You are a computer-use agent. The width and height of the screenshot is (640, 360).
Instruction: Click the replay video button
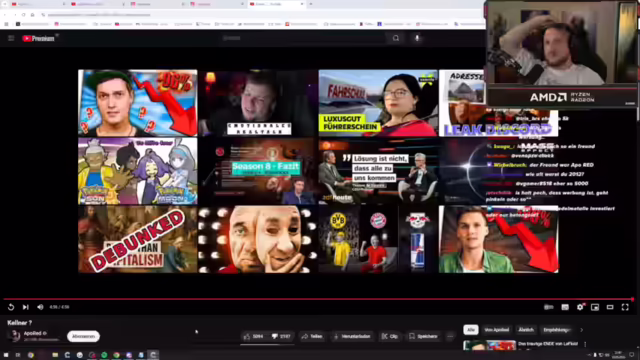point(11,307)
